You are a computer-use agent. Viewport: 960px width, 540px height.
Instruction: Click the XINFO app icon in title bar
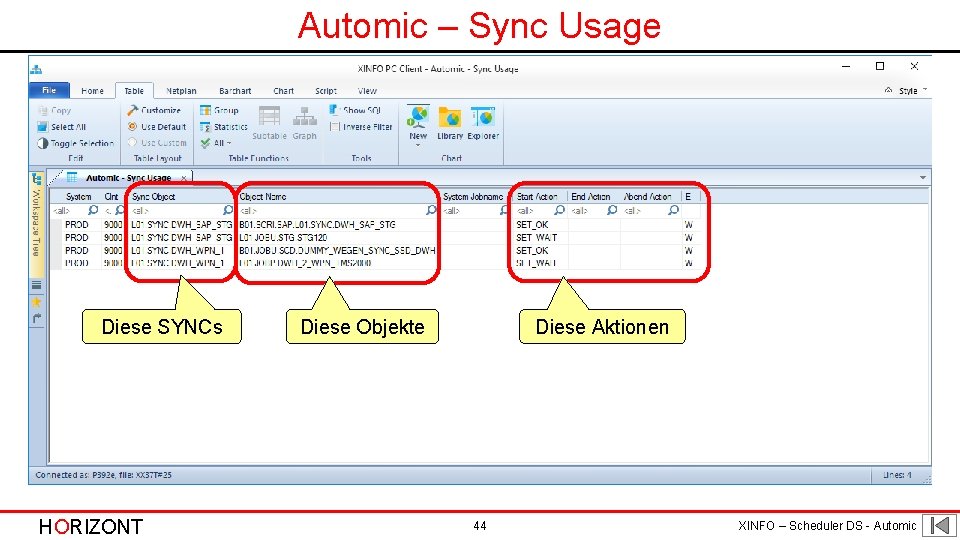pos(37,69)
